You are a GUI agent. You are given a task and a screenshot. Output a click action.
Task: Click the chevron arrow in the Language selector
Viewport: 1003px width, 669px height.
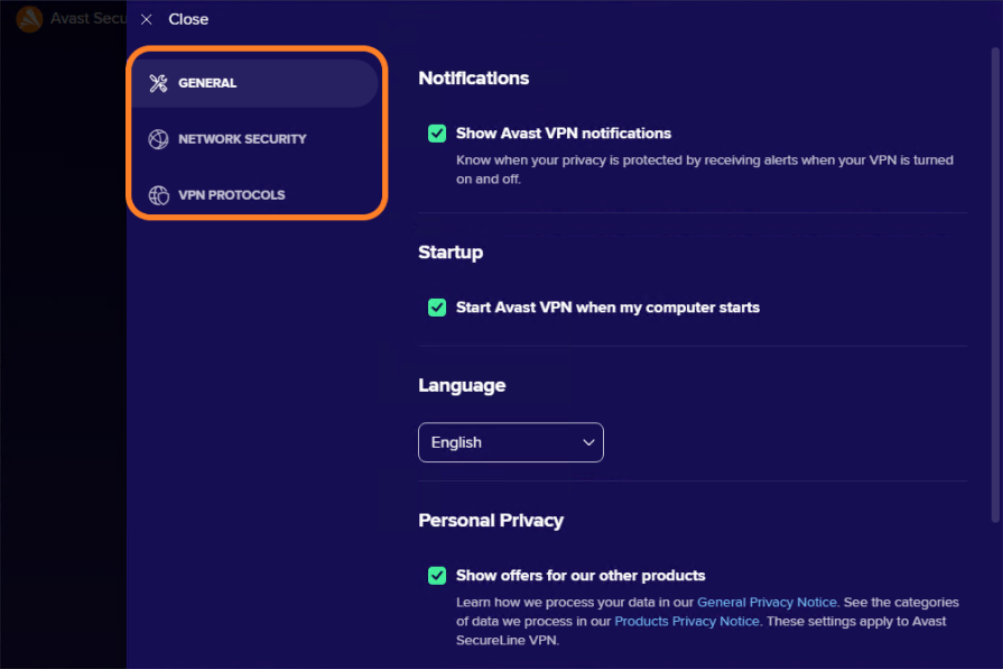click(x=588, y=442)
